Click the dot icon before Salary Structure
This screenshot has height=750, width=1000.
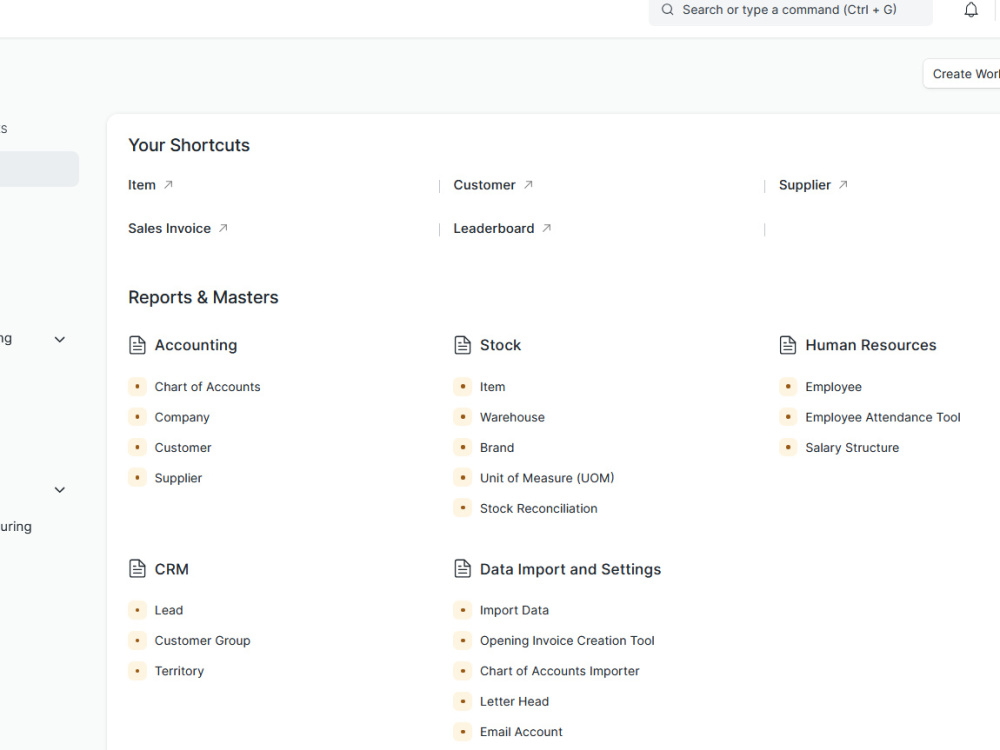(x=788, y=447)
